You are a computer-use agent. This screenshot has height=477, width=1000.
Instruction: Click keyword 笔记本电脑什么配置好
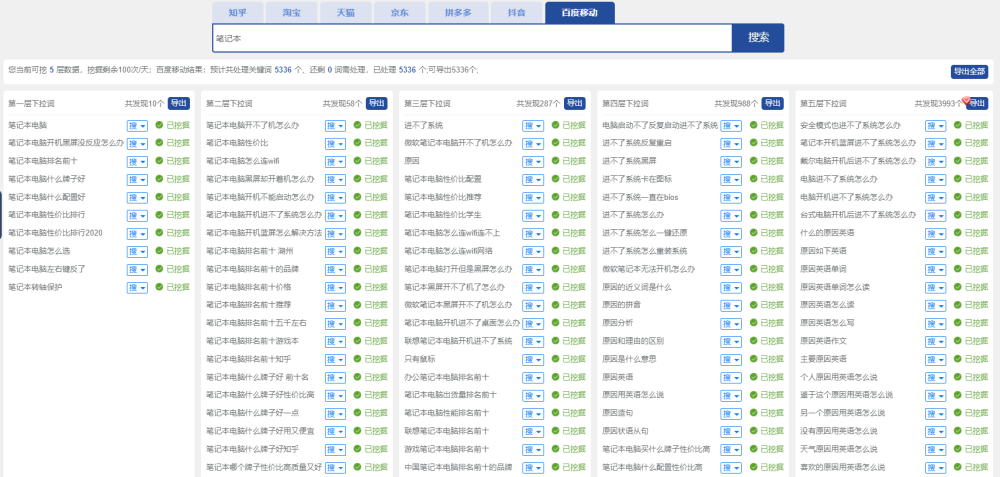[x=47, y=197]
